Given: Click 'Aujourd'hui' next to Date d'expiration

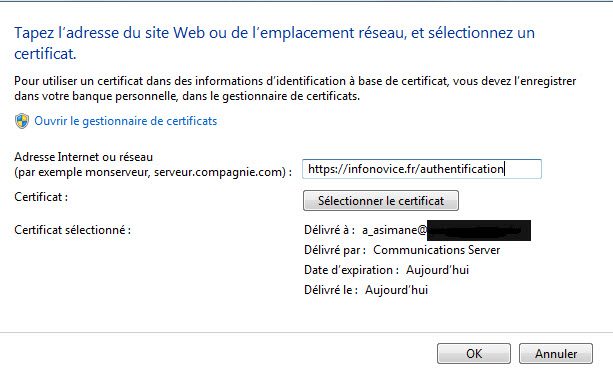Looking at the screenshot, I should click(437, 270).
